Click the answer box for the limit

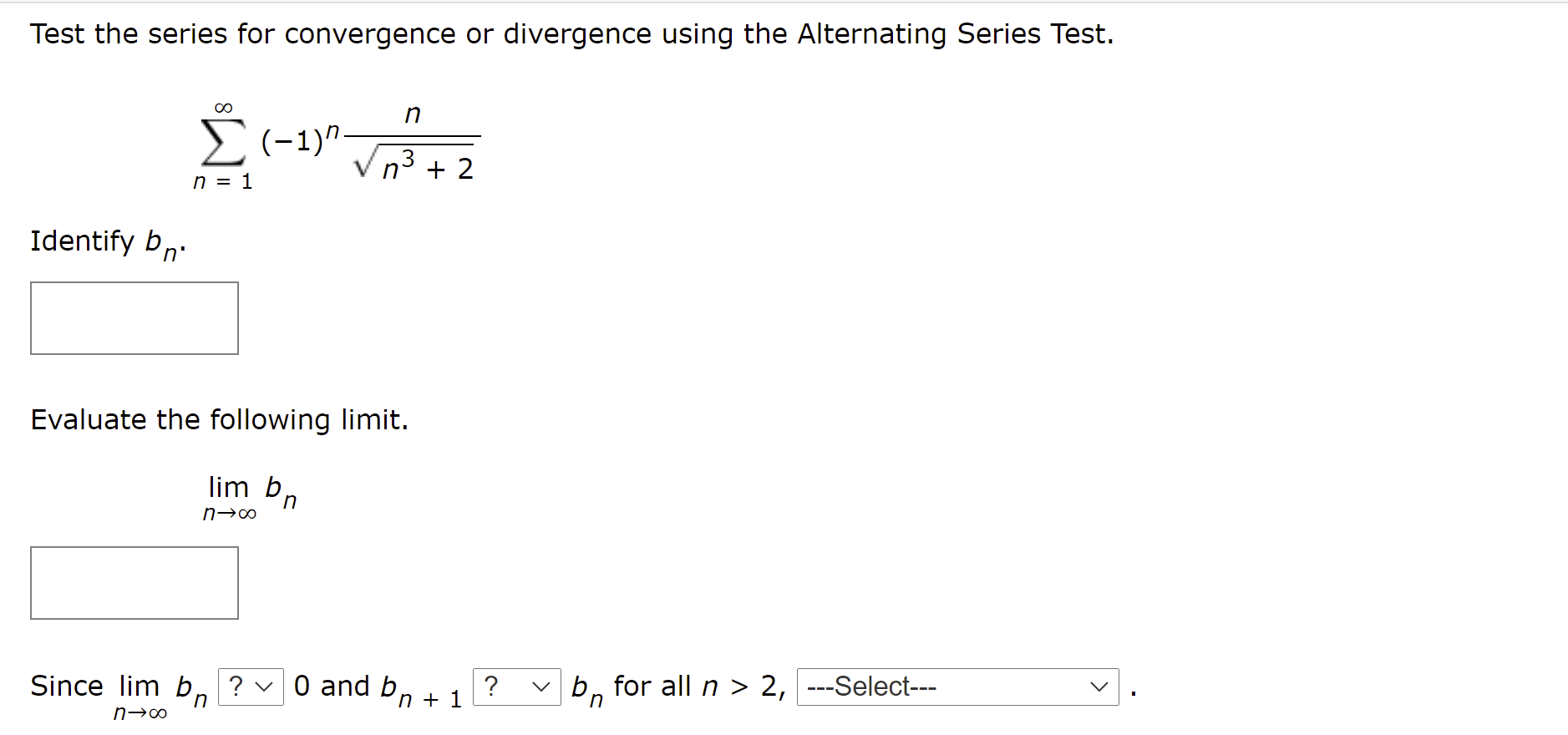coord(134,583)
